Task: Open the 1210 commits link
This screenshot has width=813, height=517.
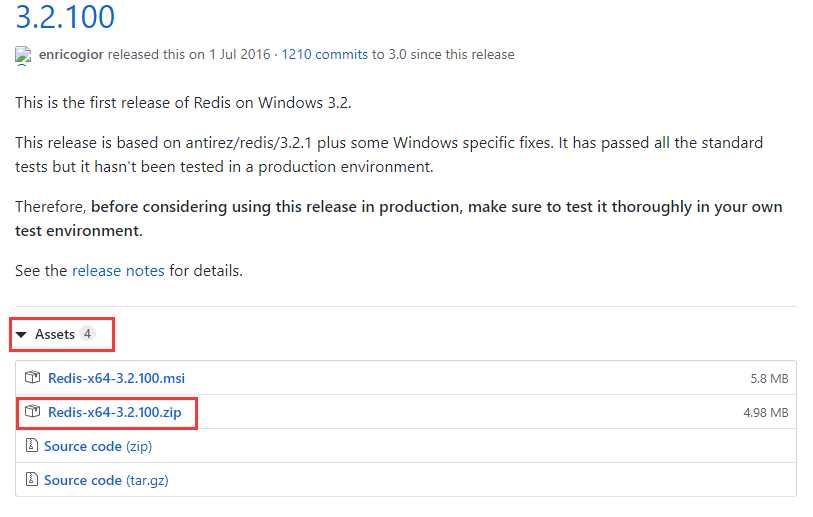Action: click(325, 54)
